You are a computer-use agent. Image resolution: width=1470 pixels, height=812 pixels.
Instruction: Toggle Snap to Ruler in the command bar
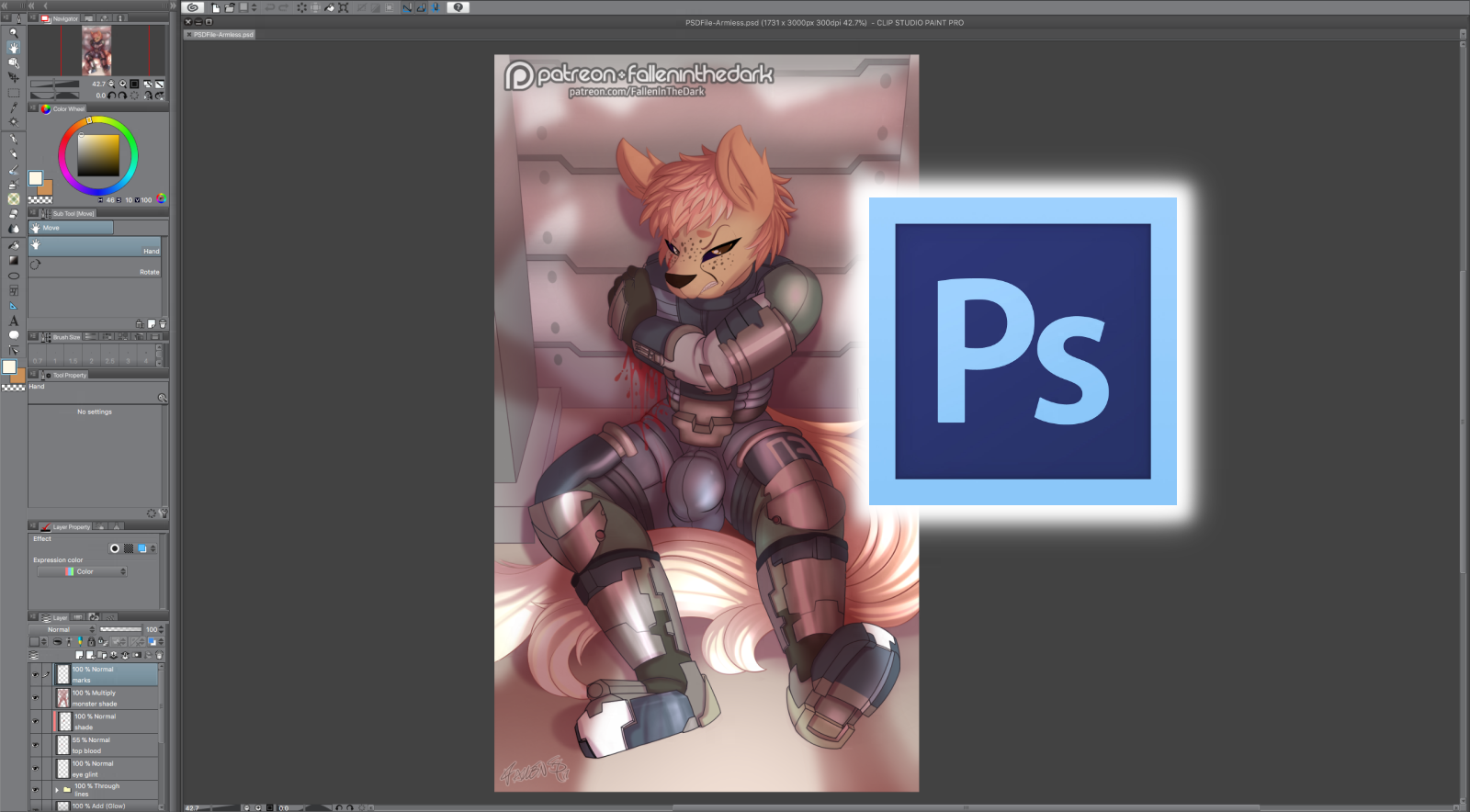tap(406, 7)
